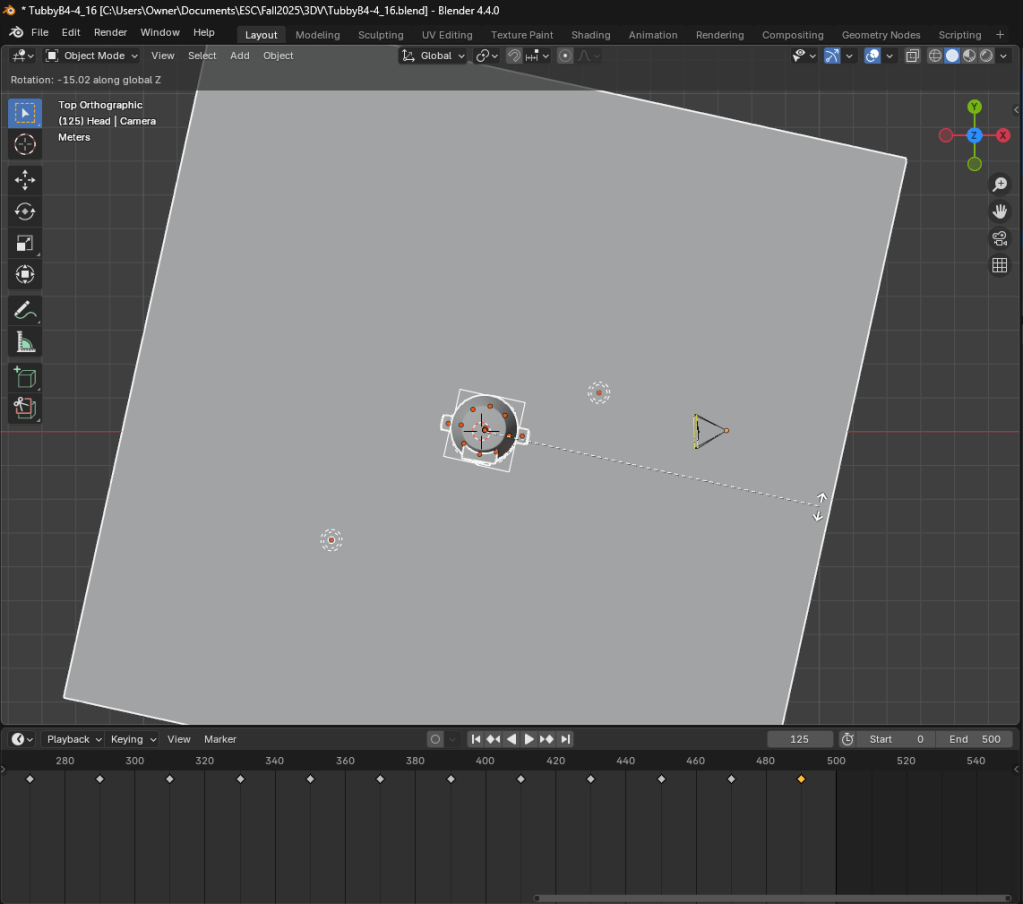Toggle X-ray view
This screenshot has height=904, width=1023.
912,56
